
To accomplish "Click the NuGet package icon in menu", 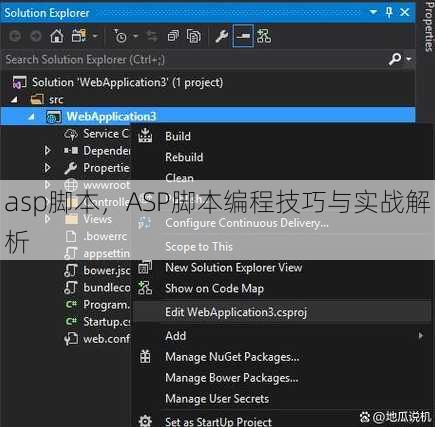I will (x=145, y=357).
